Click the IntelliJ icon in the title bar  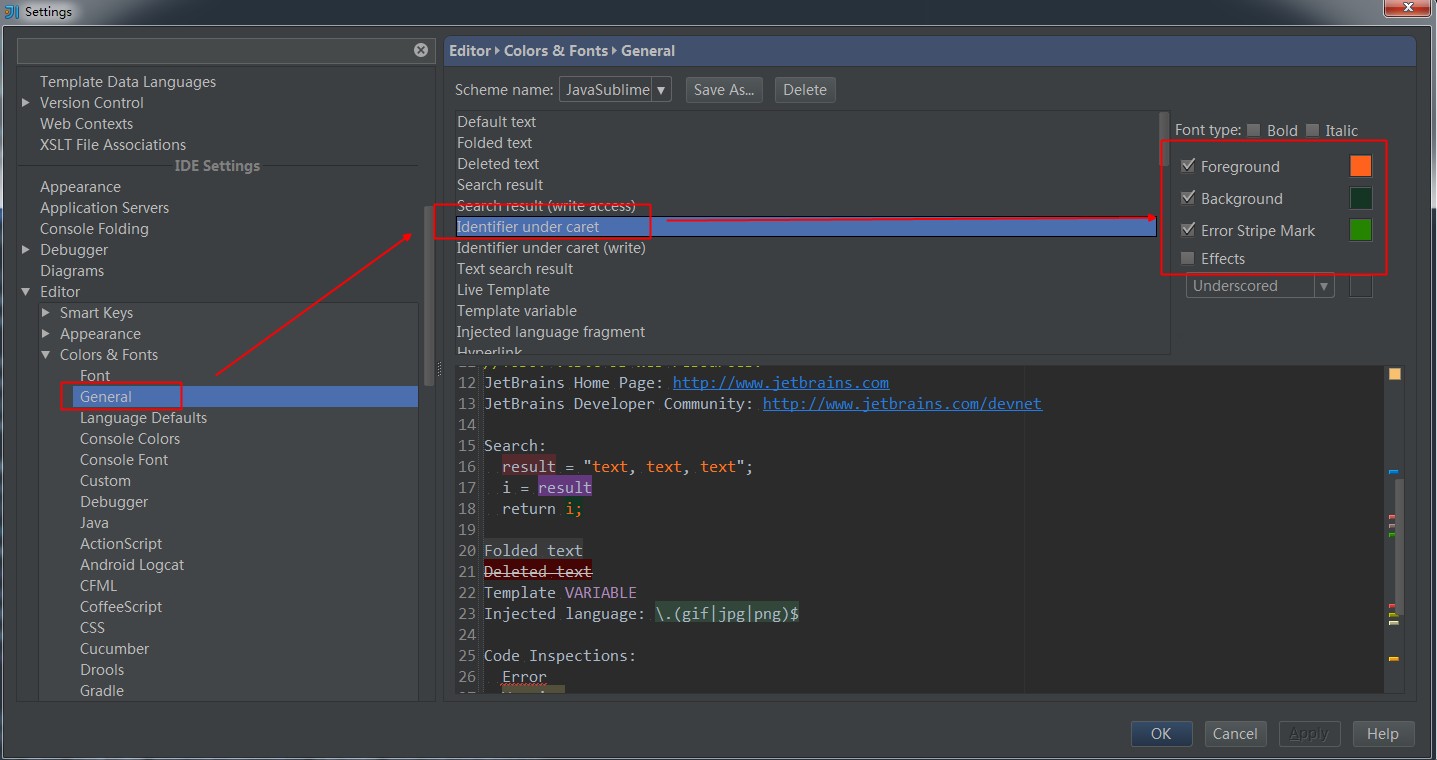[x=12, y=11]
